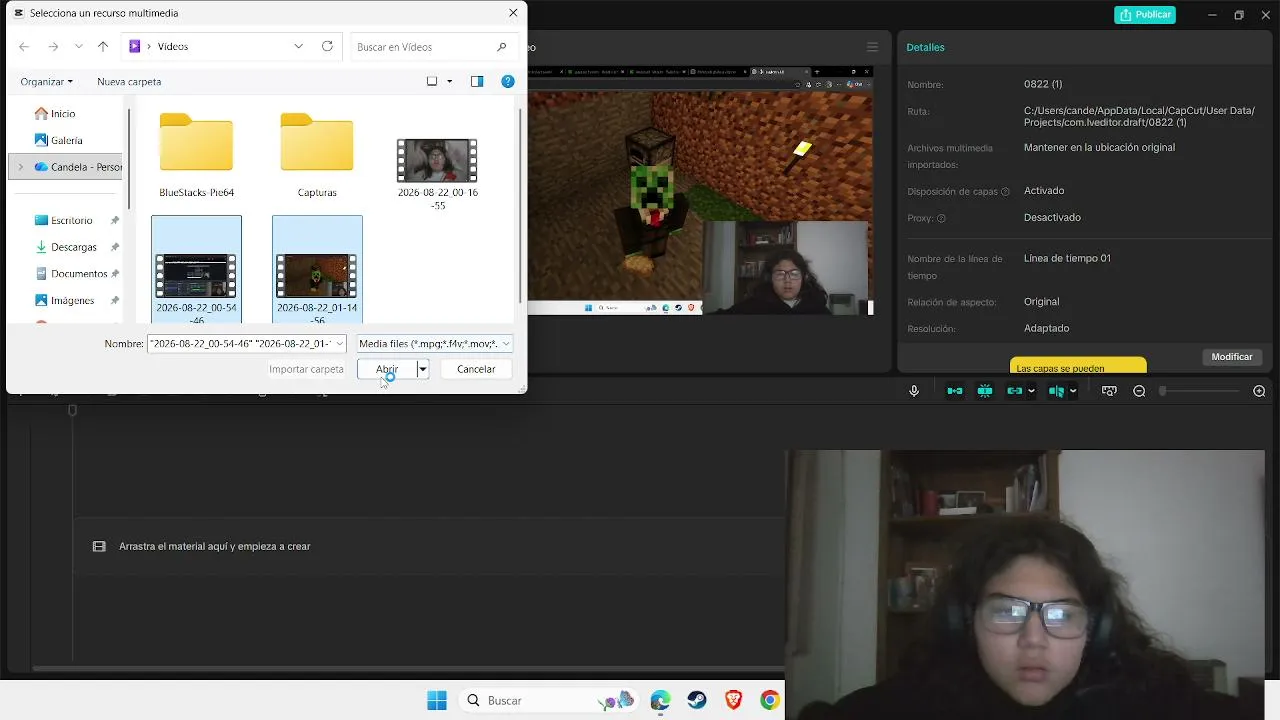Go back in the file dialog

[x=24, y=47]
